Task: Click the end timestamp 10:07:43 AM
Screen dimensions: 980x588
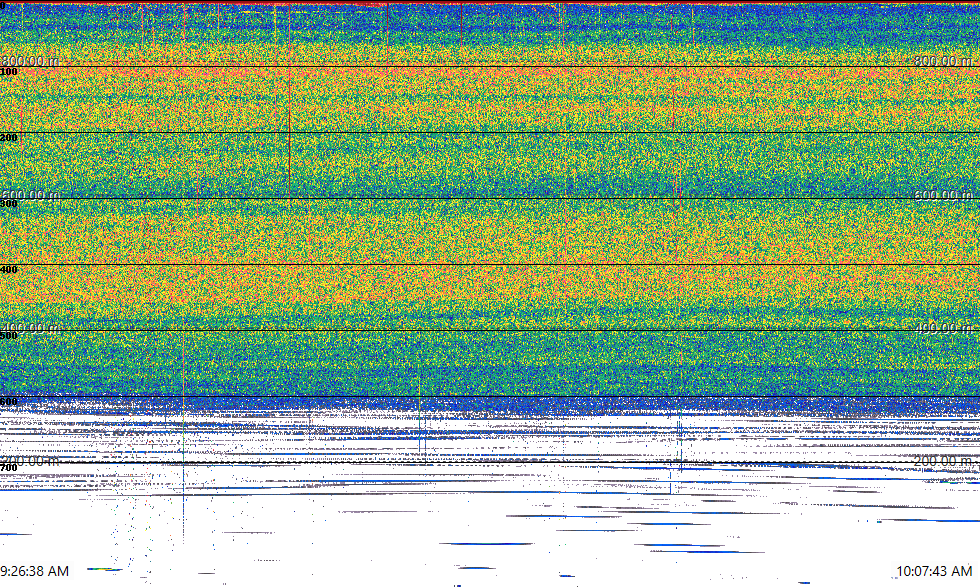Action: [x=934, y=571]
